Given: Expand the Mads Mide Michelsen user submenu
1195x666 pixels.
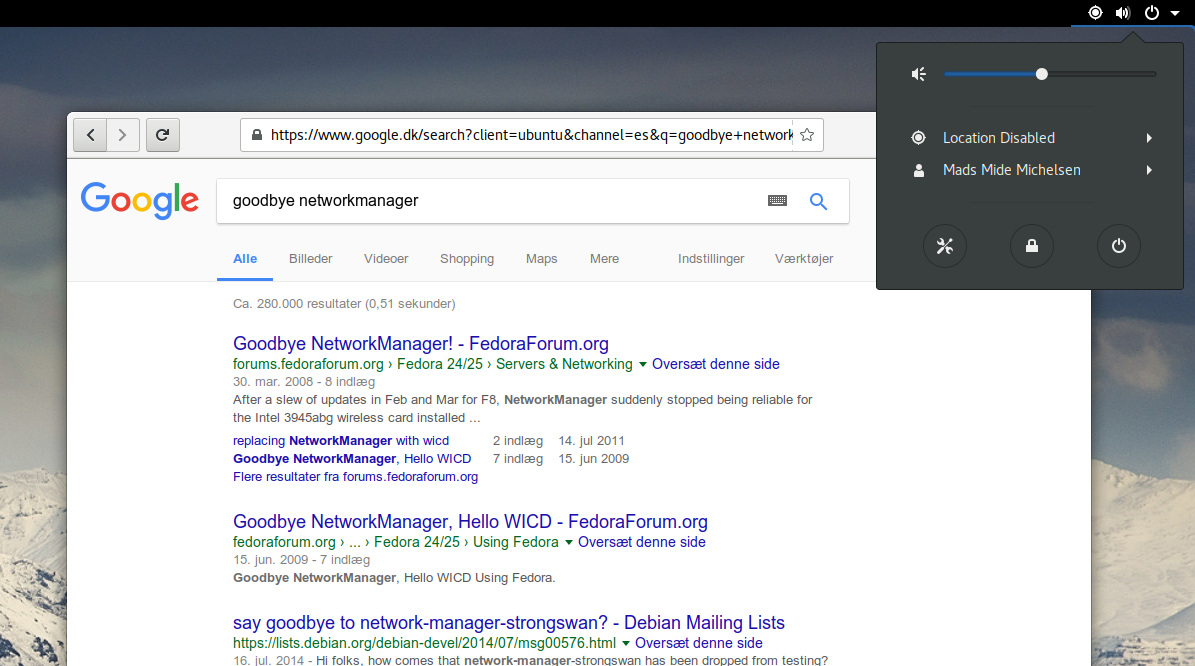Looking at the screenshot, I should pos(1149,170).
